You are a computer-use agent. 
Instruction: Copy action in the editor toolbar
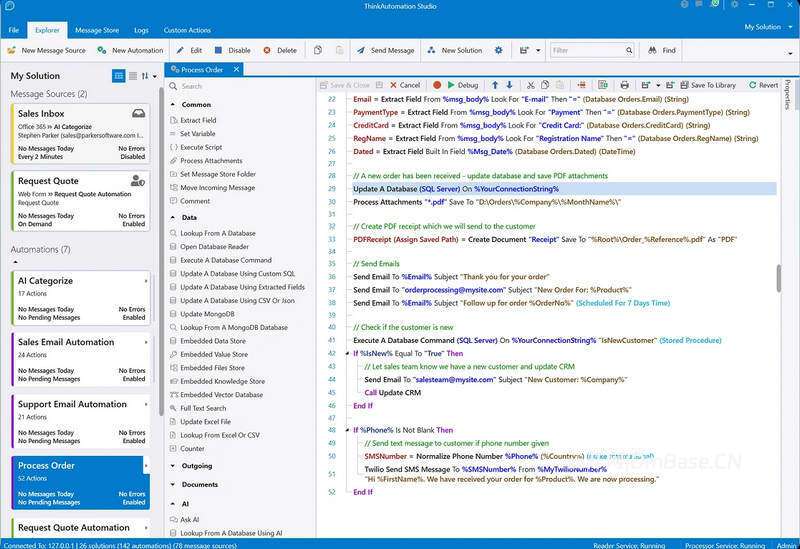[x=545, y=85]
